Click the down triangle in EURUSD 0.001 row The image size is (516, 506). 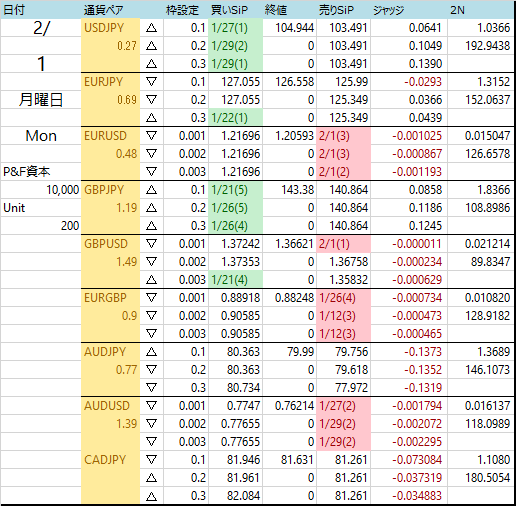click(x=152, y=136)
